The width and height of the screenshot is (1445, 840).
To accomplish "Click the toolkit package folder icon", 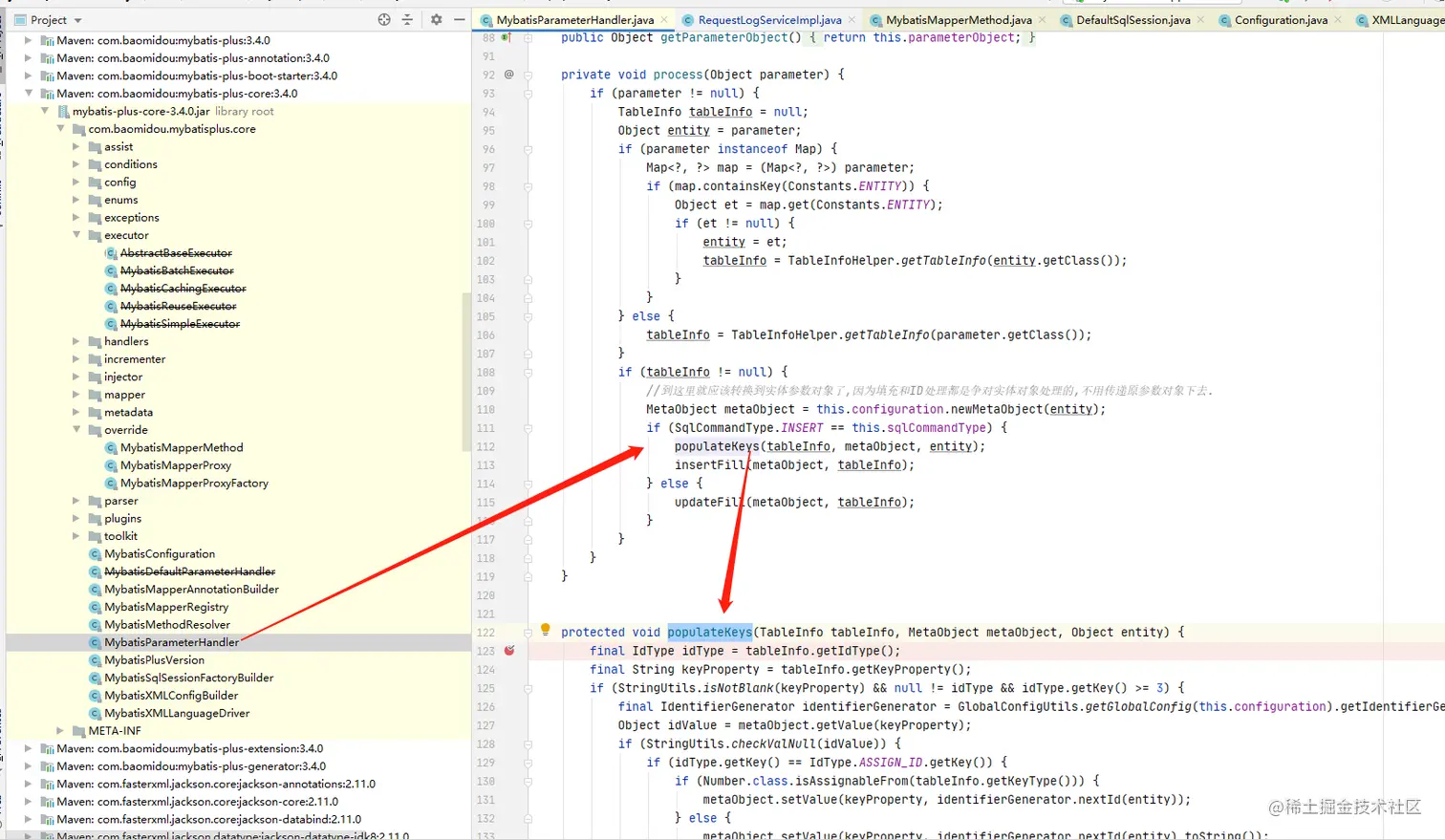I will [x=95, y=536].
